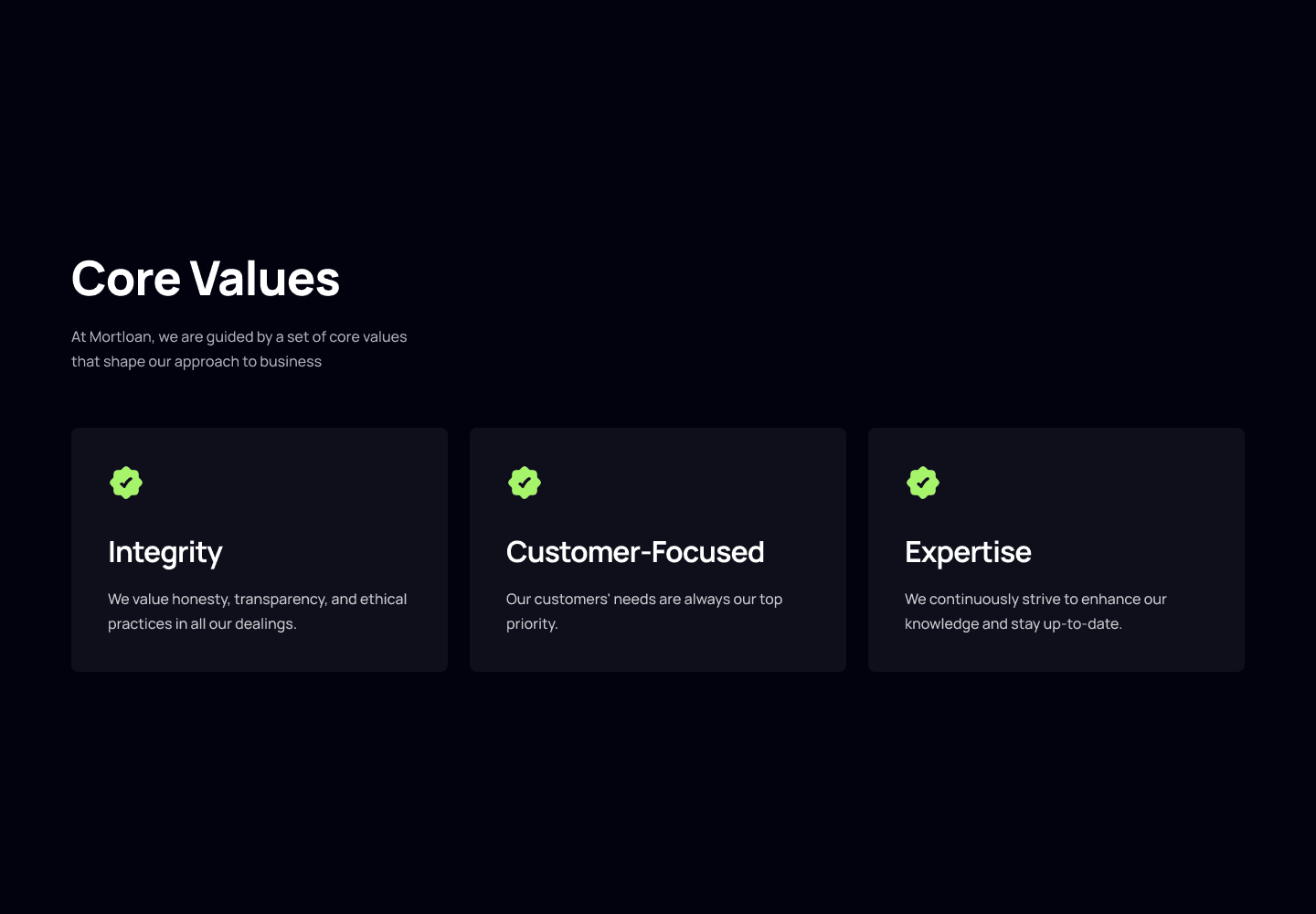Click the word 'priority.' in the middle card
The image size is (1316, 914).
coord(532,623)
